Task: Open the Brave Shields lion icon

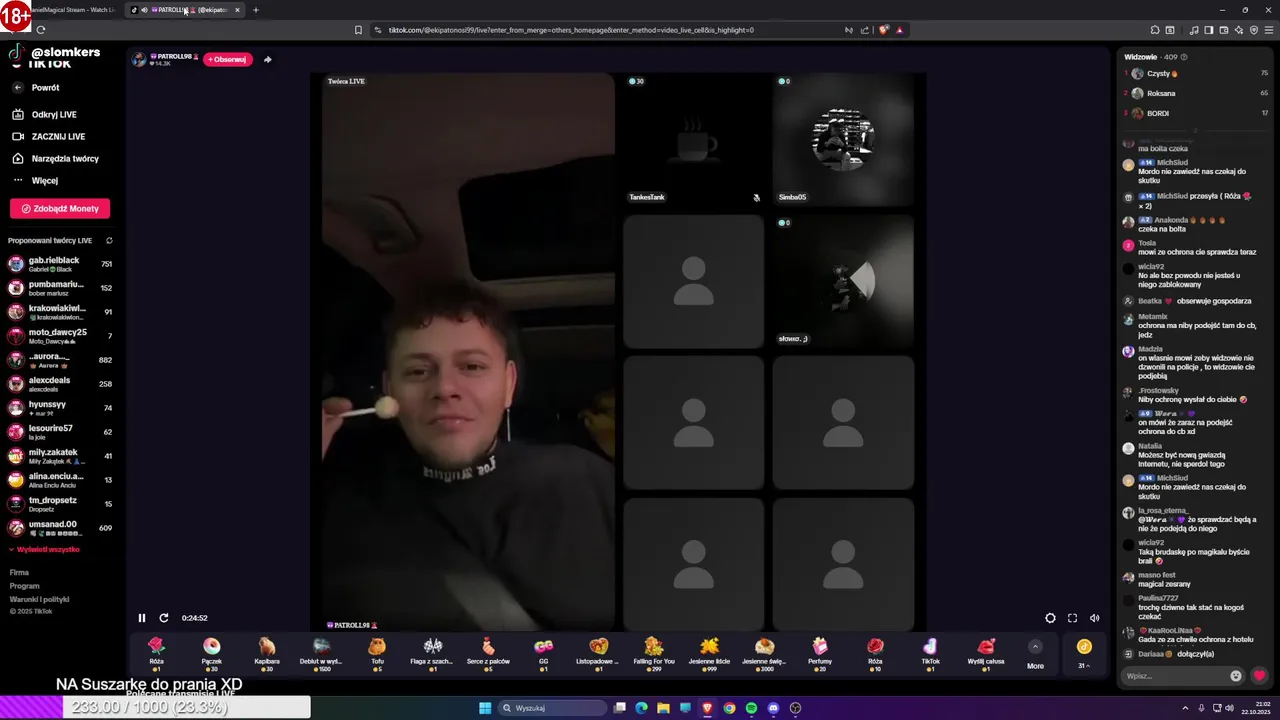Action: point(883,30)
